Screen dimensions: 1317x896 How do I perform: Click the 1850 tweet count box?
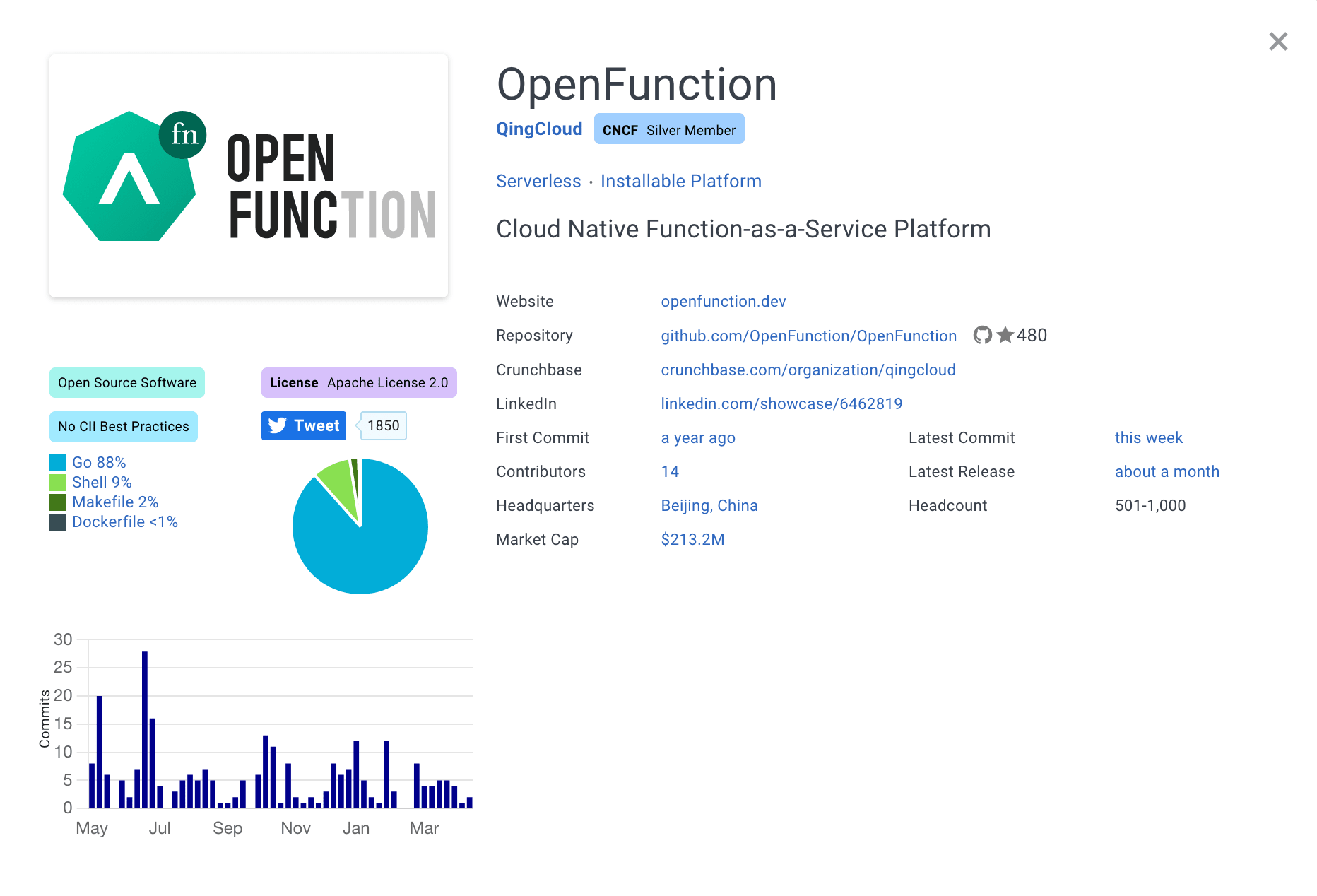click(382, 425)
